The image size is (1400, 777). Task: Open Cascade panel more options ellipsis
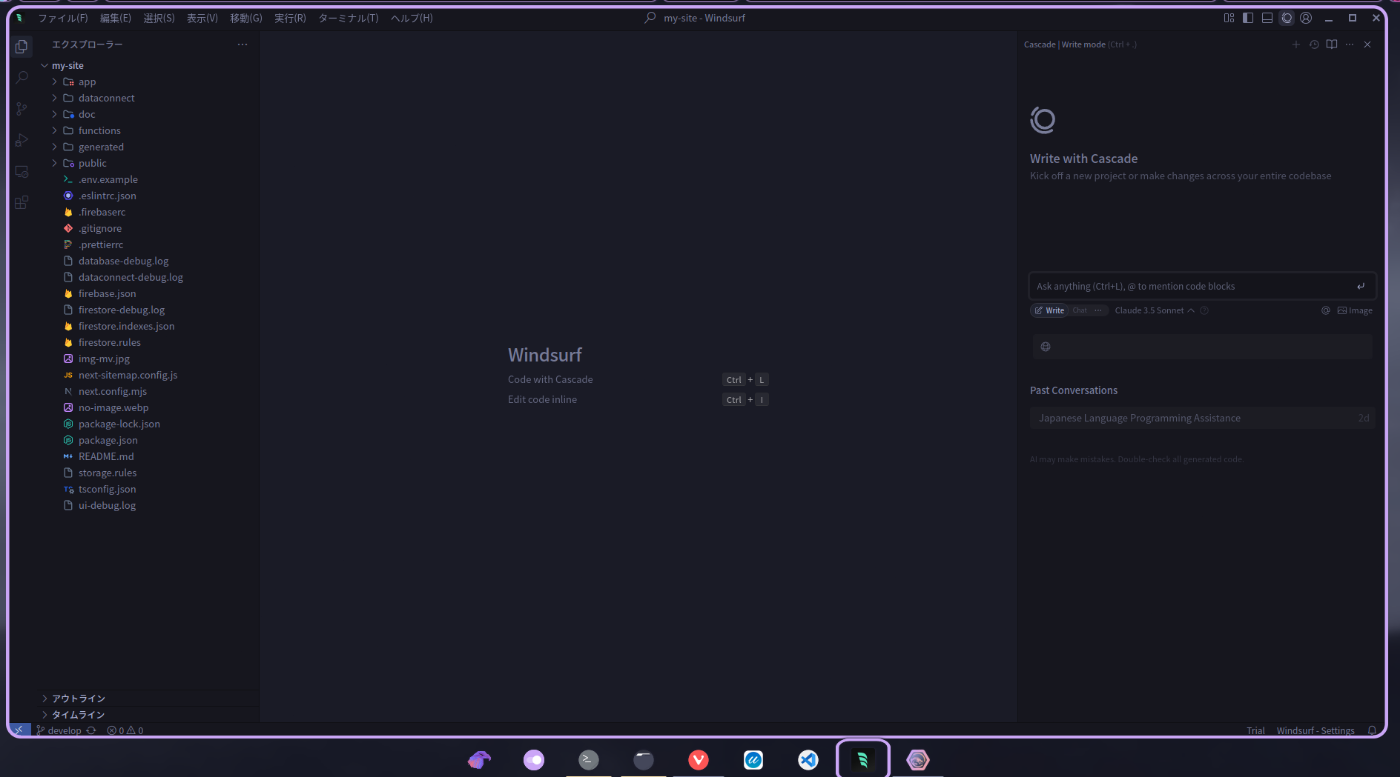pos(1350,45)
